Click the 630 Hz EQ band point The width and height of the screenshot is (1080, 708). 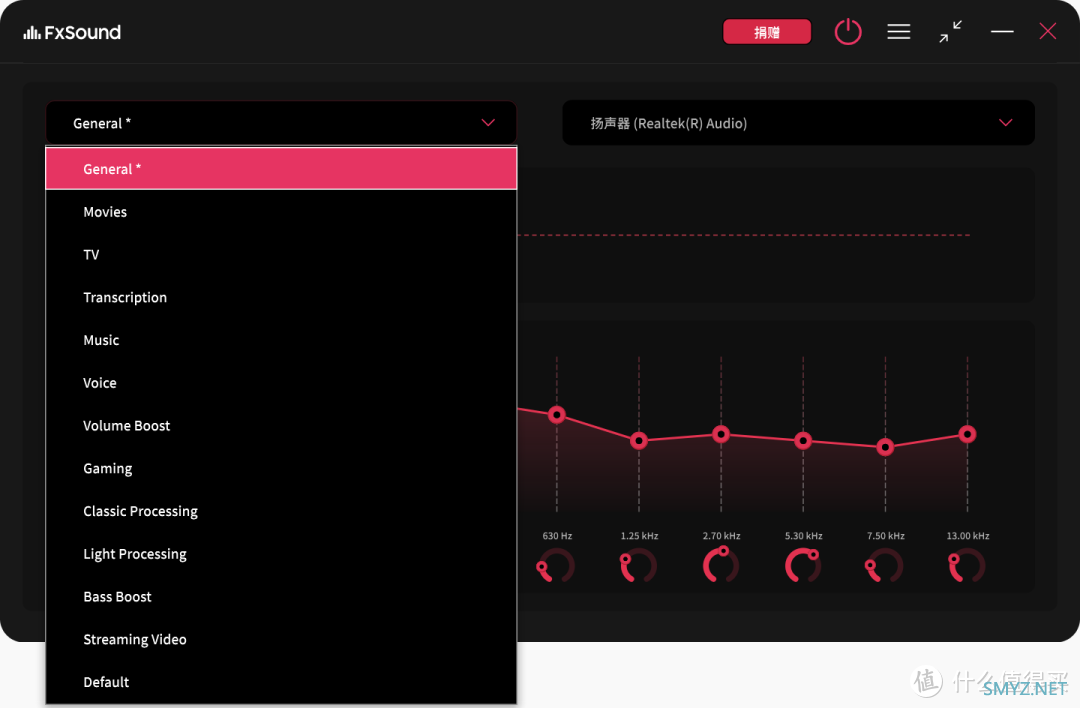[x=557, y=415]
